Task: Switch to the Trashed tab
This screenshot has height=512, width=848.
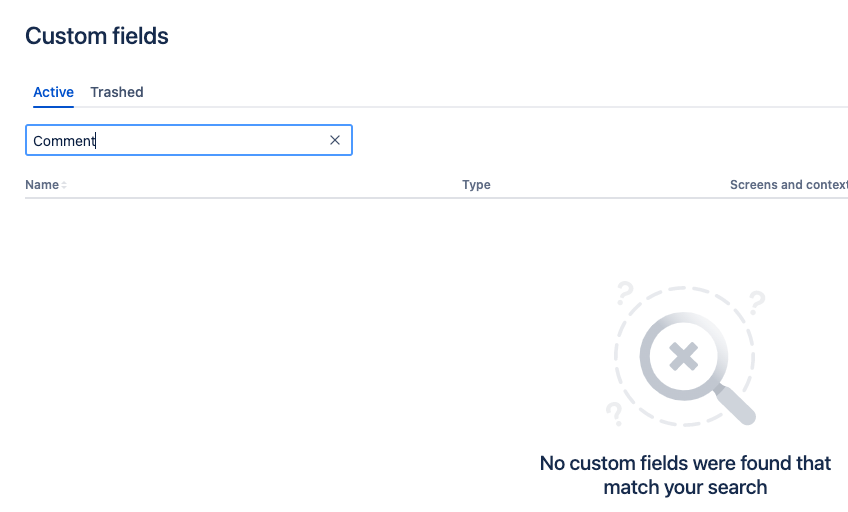Action: click(117, 92)
